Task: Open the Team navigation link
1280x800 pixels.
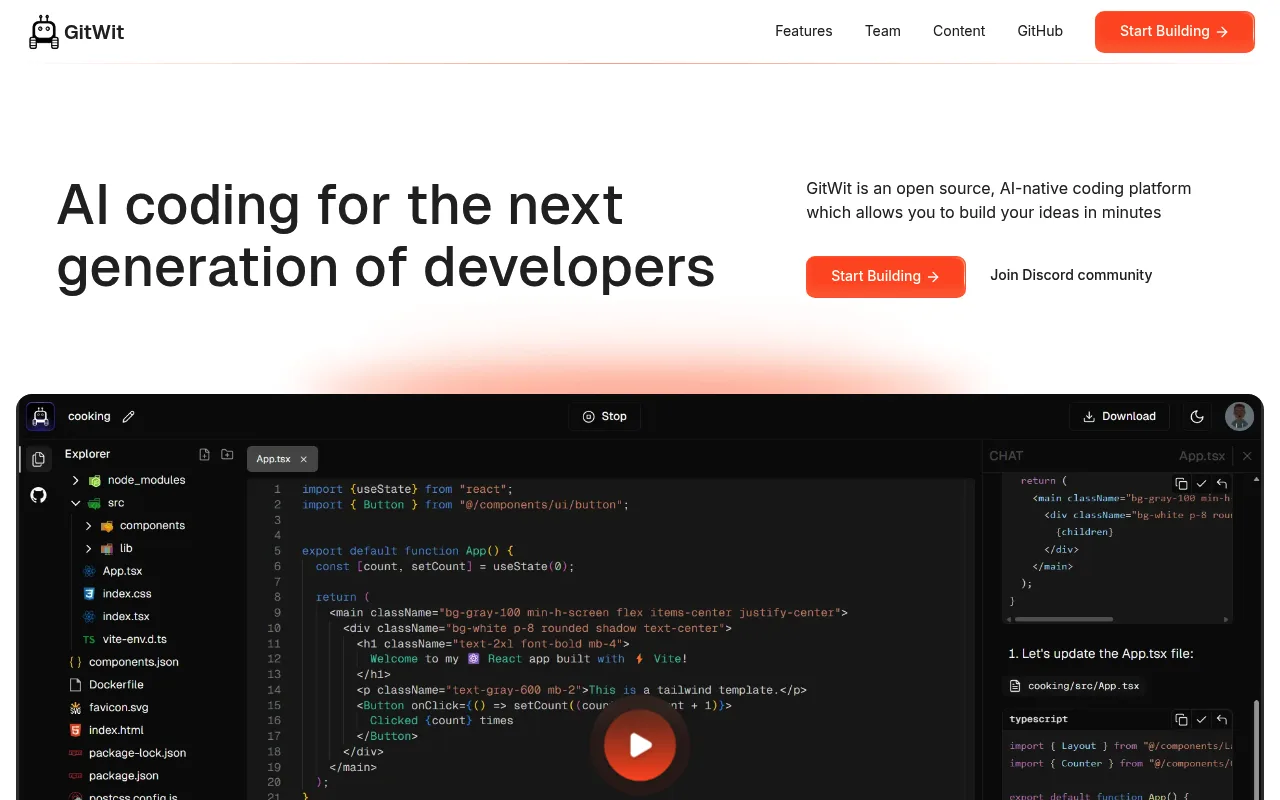Action: coord(883,31)
